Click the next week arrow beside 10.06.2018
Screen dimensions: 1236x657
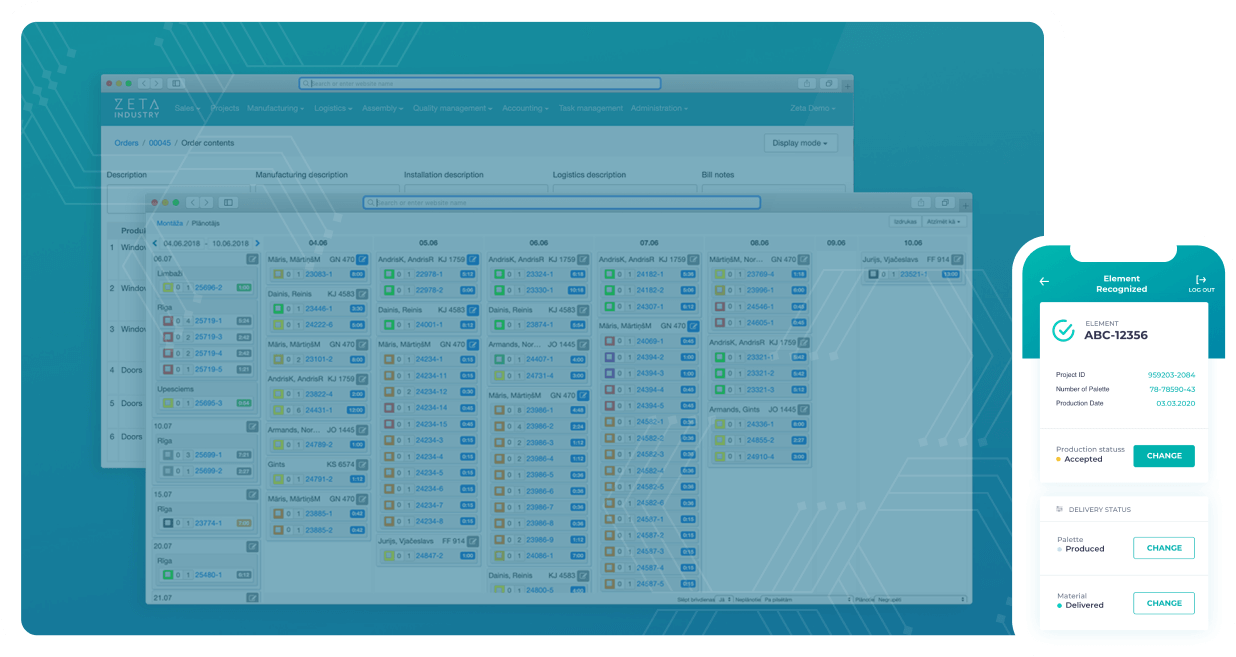(x=257, y=243)
